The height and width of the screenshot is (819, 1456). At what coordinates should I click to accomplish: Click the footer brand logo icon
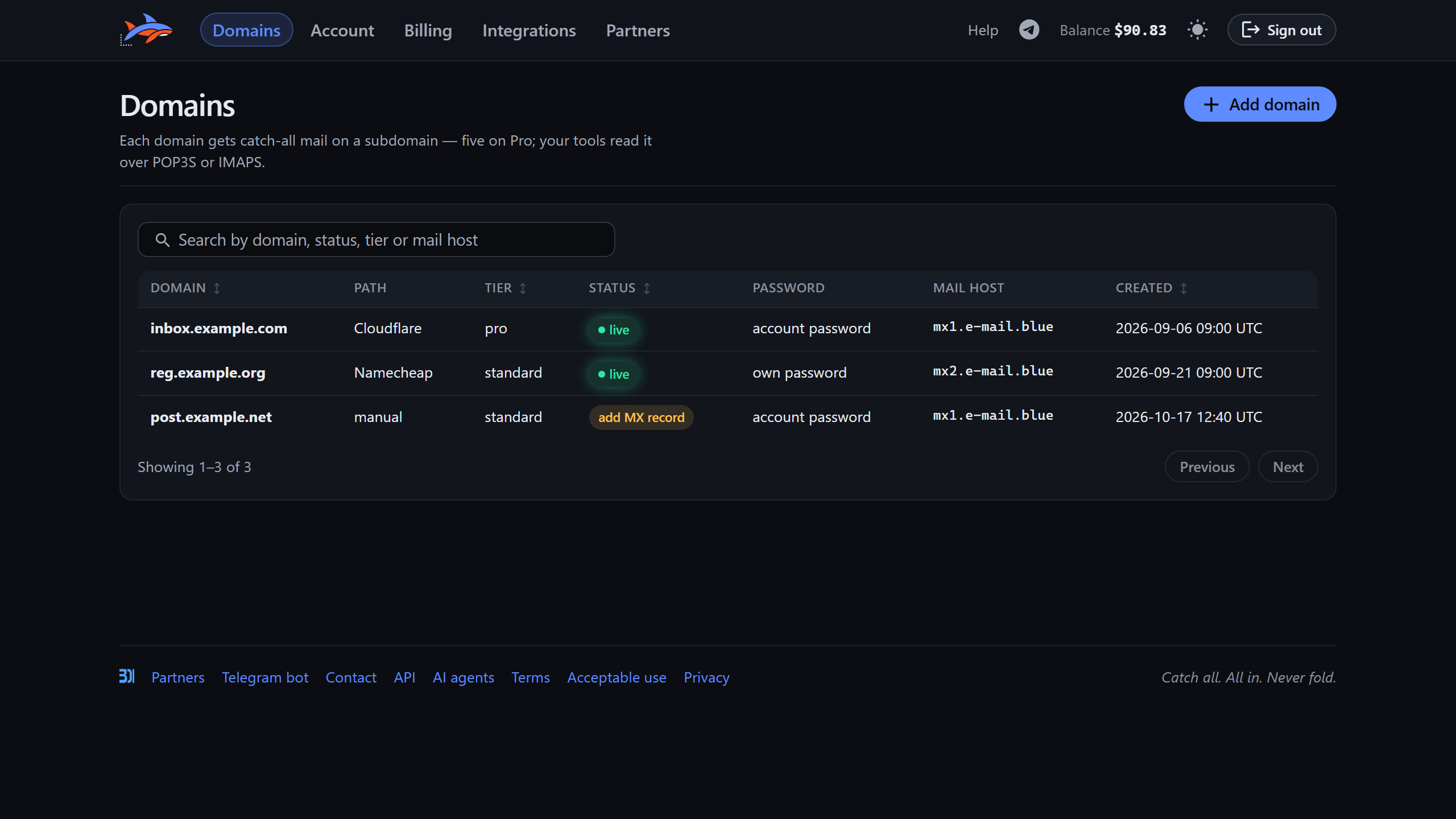[x=127, y=676]
